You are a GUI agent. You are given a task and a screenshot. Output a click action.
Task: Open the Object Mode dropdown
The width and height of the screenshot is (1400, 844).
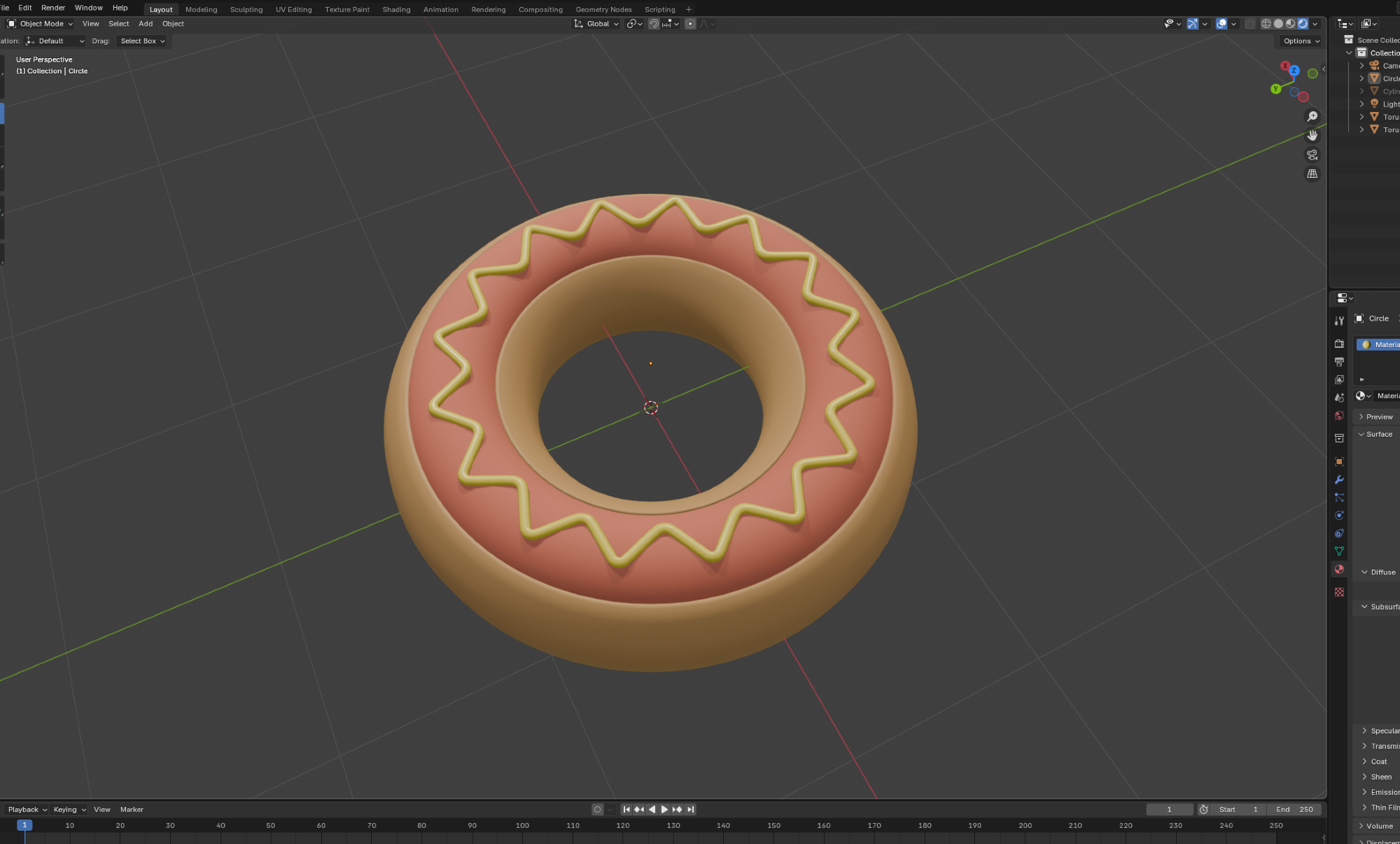coord(41,24)
